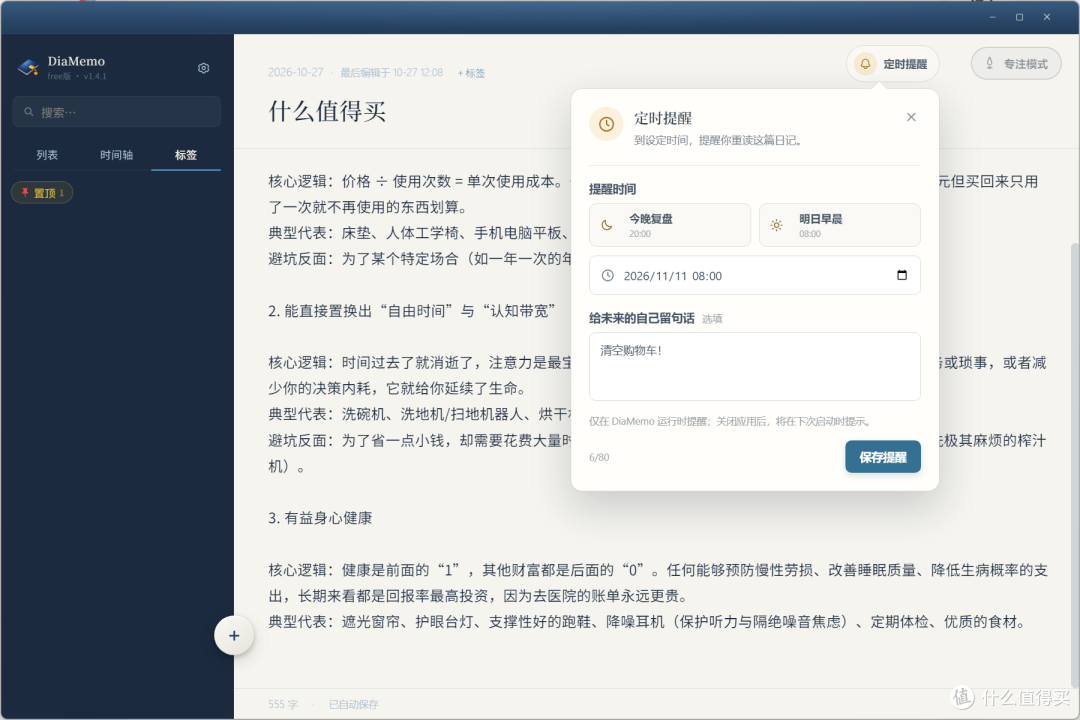Screen dimensions: 1080x720
Task: Maximize the DiaMemo window
Action: pos(1019,17)
